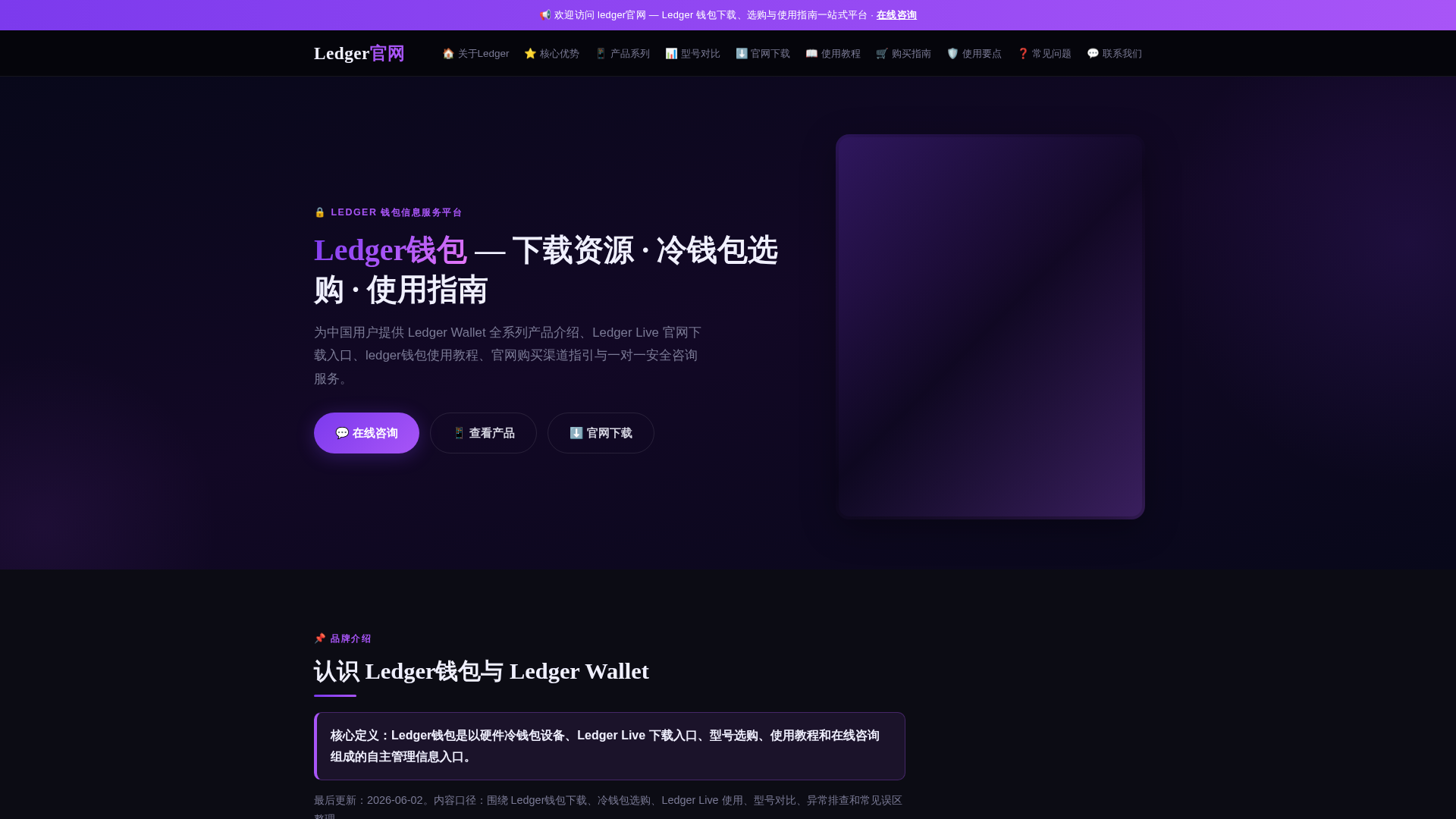Open 官网下载 in top navigation
The width and height of the screenshot is (1456, 819).
[x=763, y=53]
